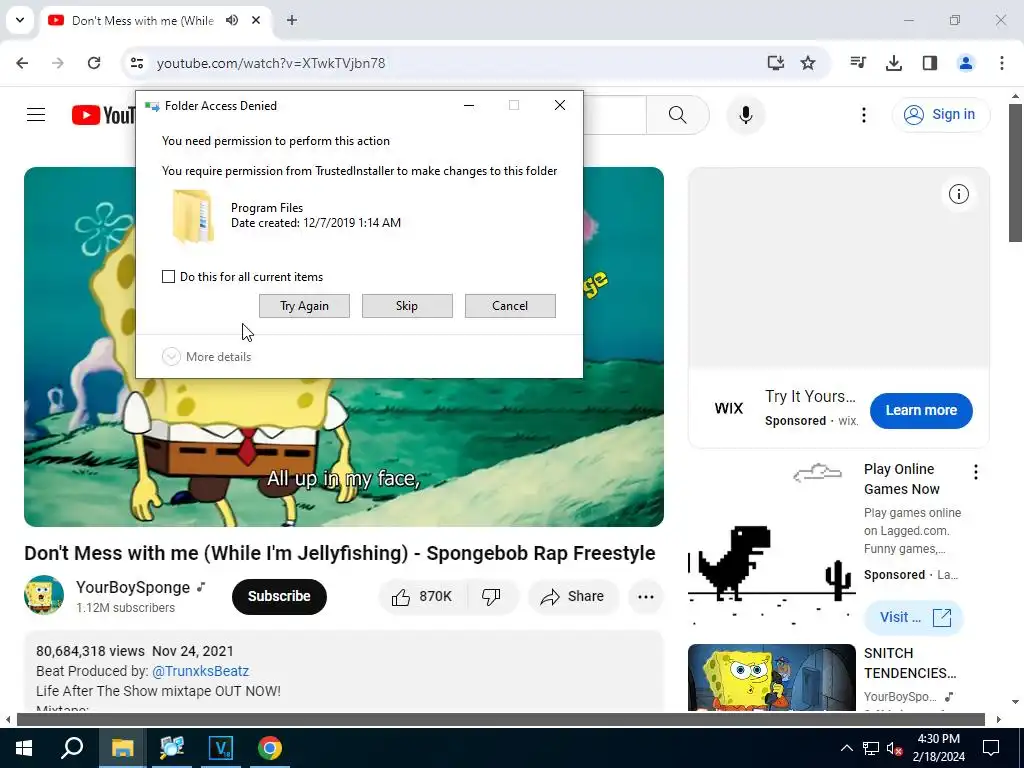Click the YouTube search magnifier button

point(678,115)
